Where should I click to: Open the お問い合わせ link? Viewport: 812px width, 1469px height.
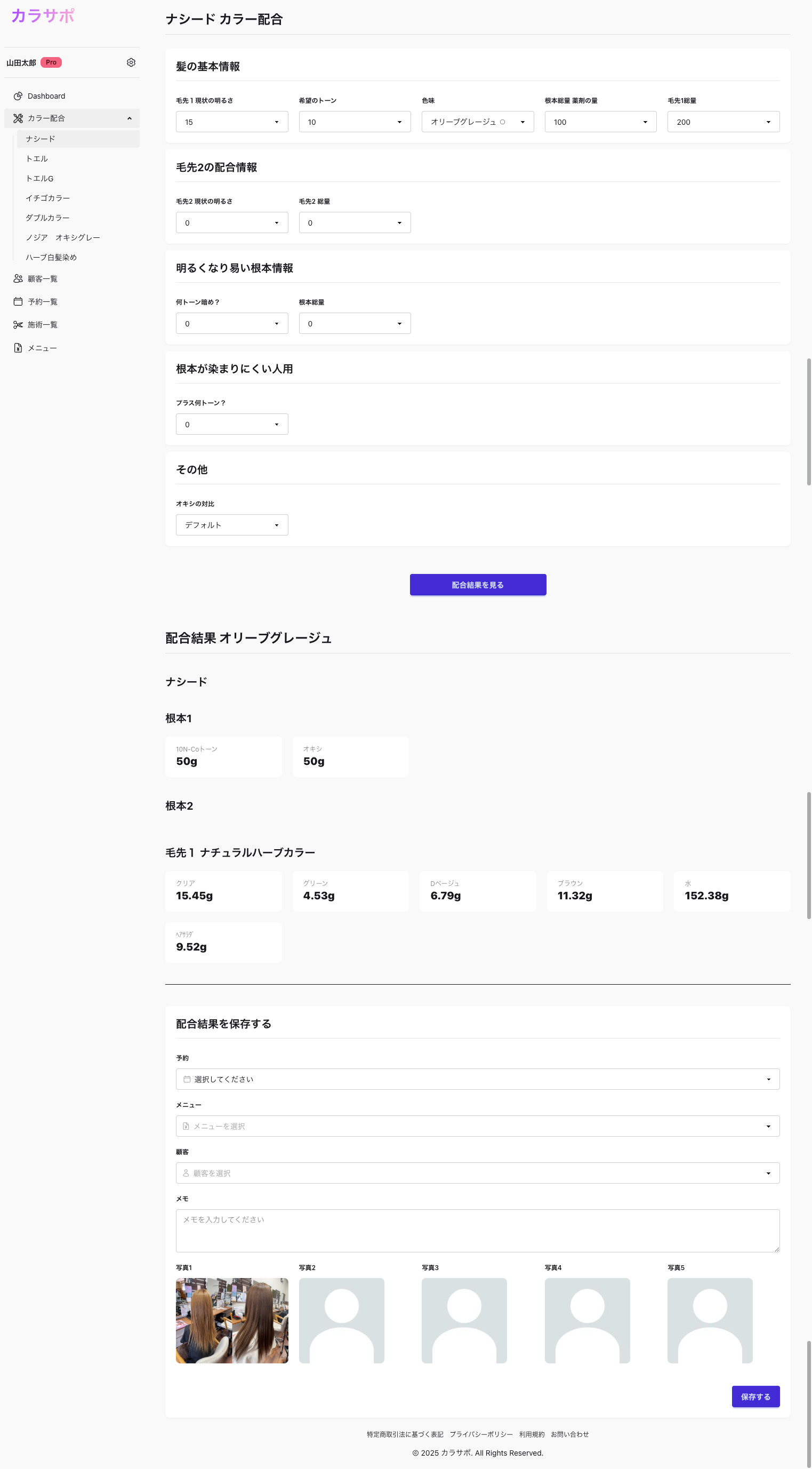click(x=569, y=1434)
